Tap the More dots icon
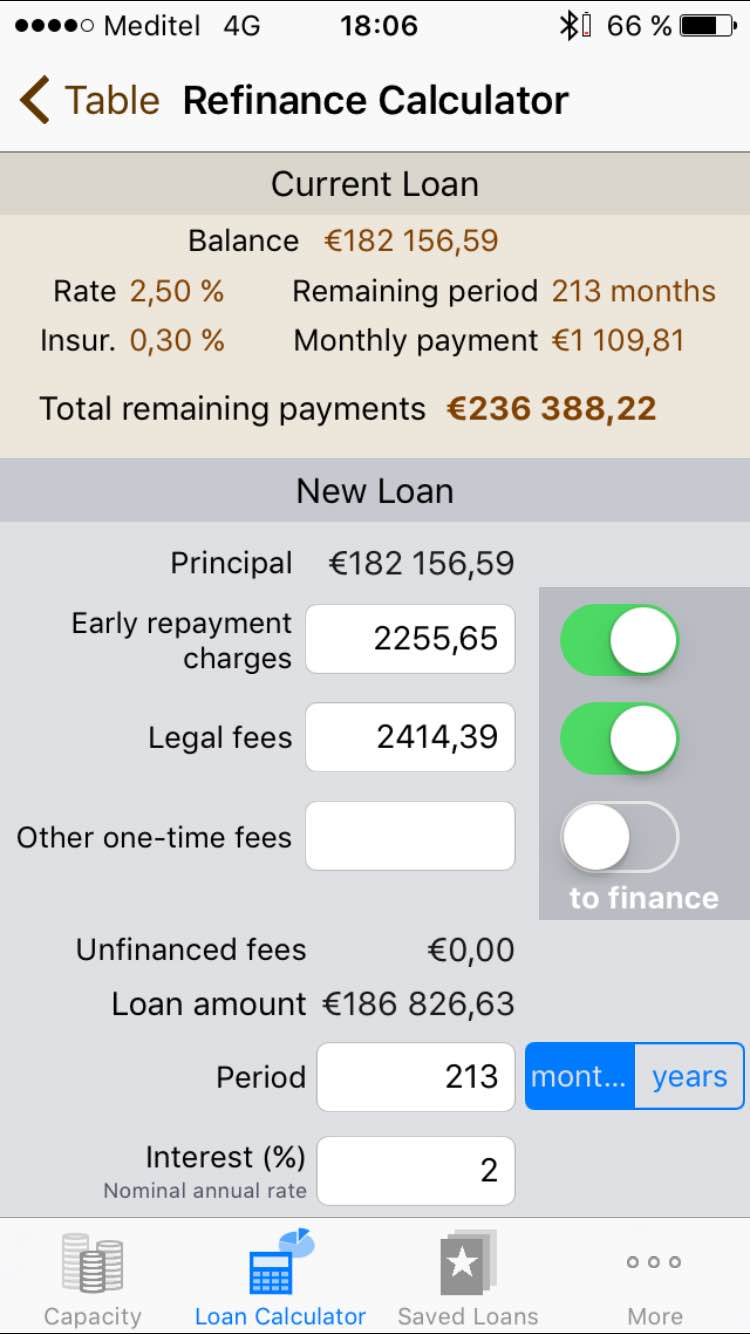The height and width of the screenshot is (1334, 750). click(654, 1262)
